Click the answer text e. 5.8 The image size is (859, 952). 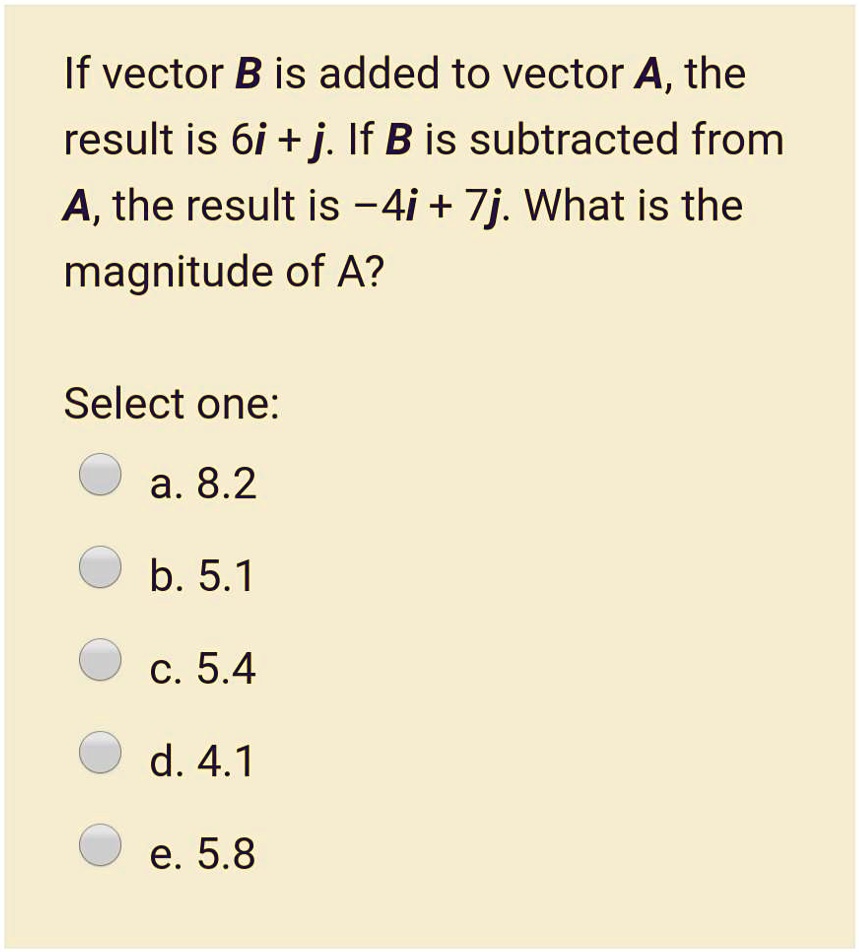pyautogui.click(x=203, y=853)
